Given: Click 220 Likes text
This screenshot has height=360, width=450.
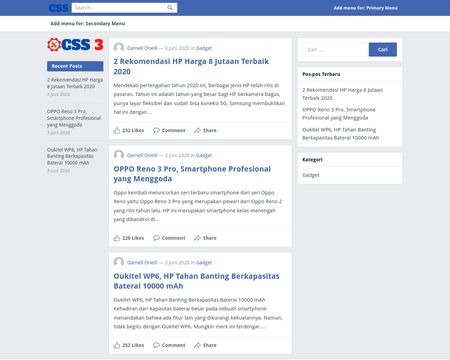Looking at the screenshot, I should pos(133,238).
